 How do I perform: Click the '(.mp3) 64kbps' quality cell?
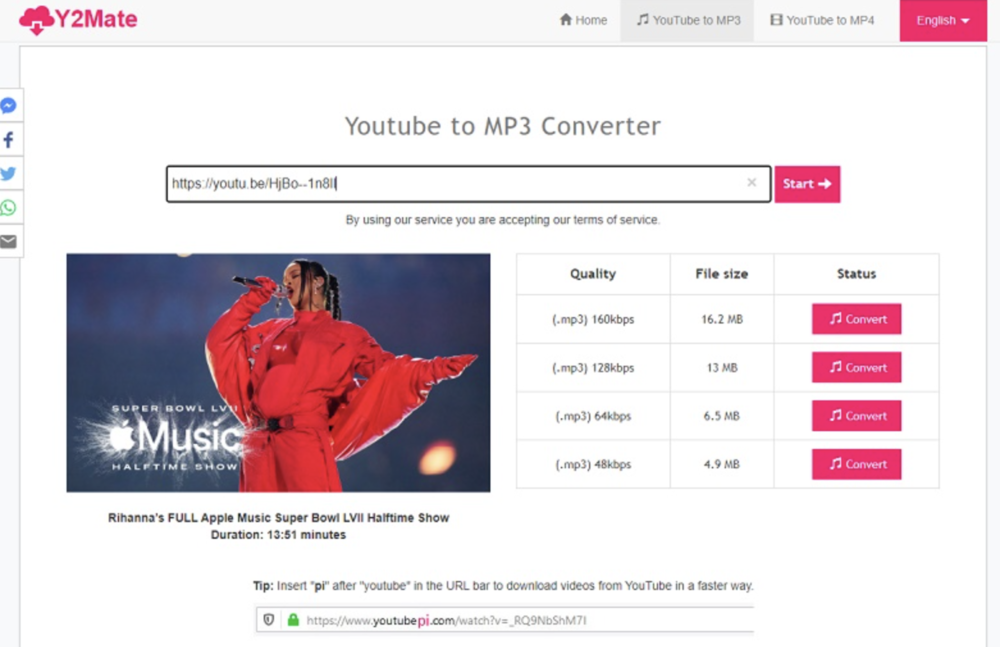point(592,416)
